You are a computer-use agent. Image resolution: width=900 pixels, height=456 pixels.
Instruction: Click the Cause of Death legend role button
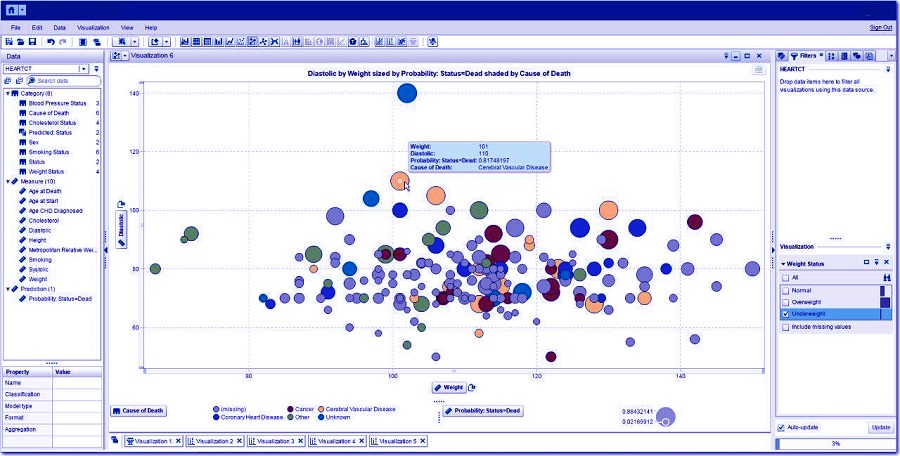(138, 411)
